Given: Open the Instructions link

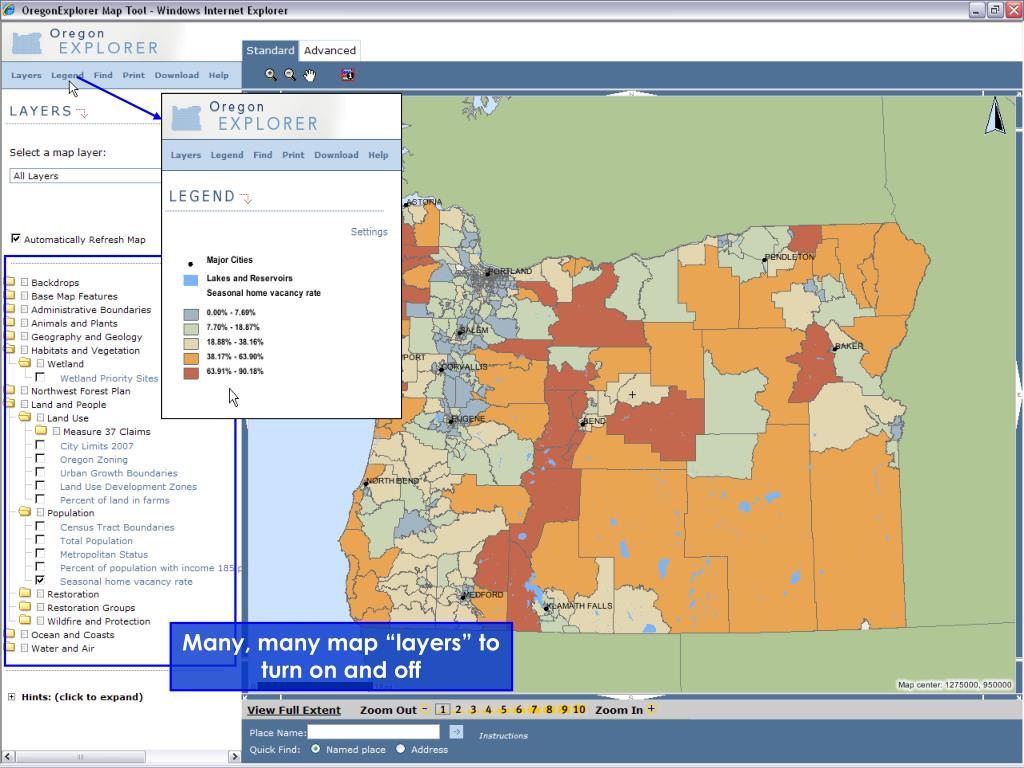Looking at the screenshot, I should pyautogui.click(x=503, y=735).
